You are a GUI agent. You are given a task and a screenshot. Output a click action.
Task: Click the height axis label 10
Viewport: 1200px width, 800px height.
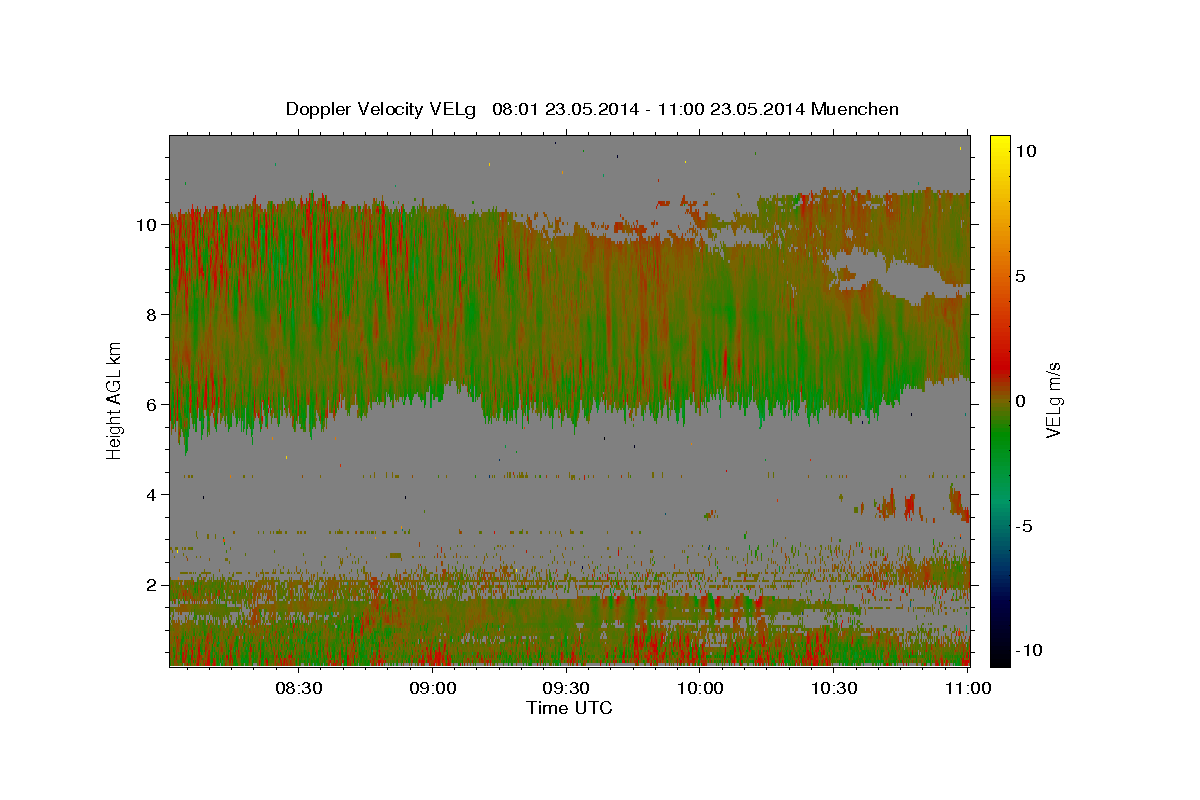point(146,224)
